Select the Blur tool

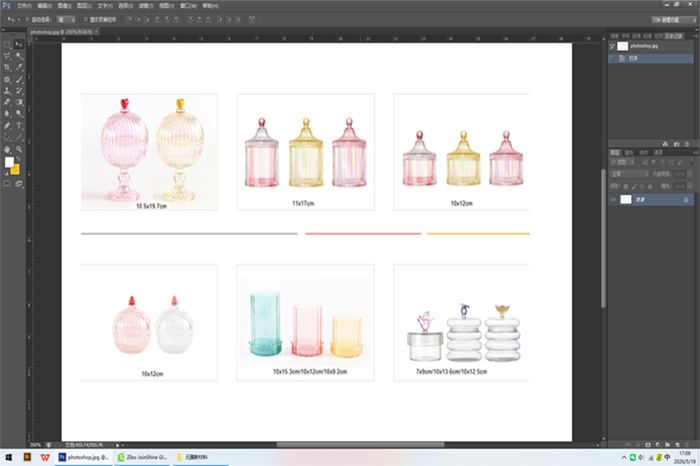click(x=7, y=114)
